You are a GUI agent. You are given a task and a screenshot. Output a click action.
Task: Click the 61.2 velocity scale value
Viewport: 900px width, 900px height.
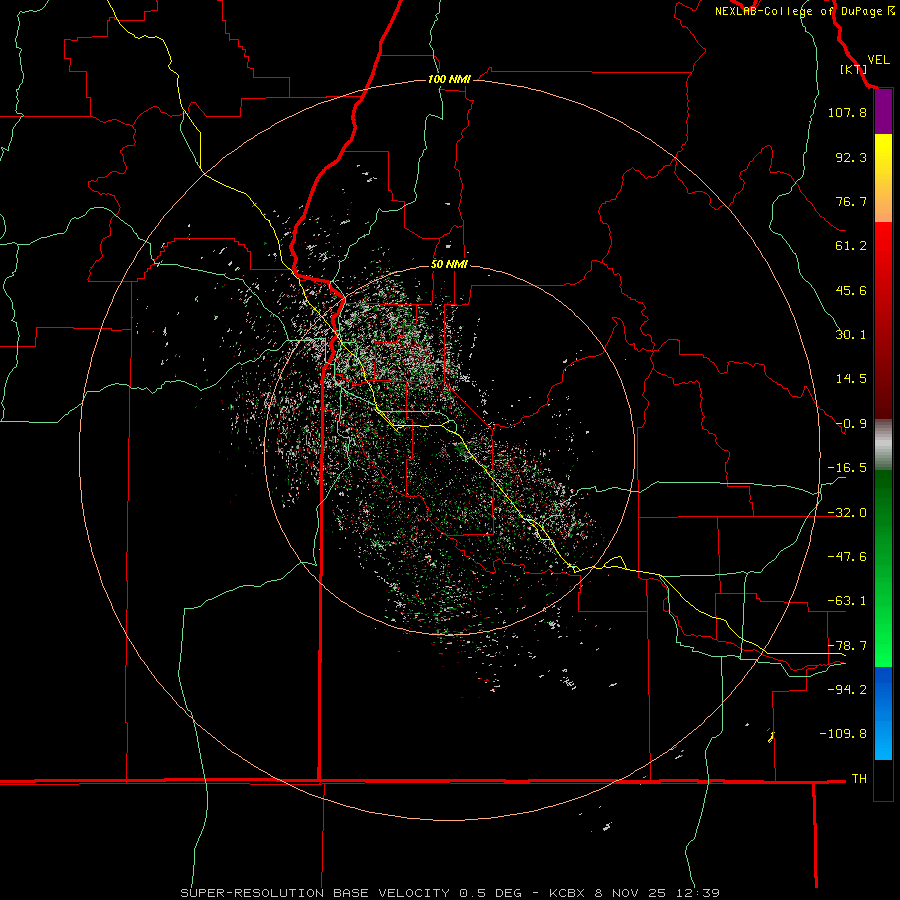click(851, 246)
